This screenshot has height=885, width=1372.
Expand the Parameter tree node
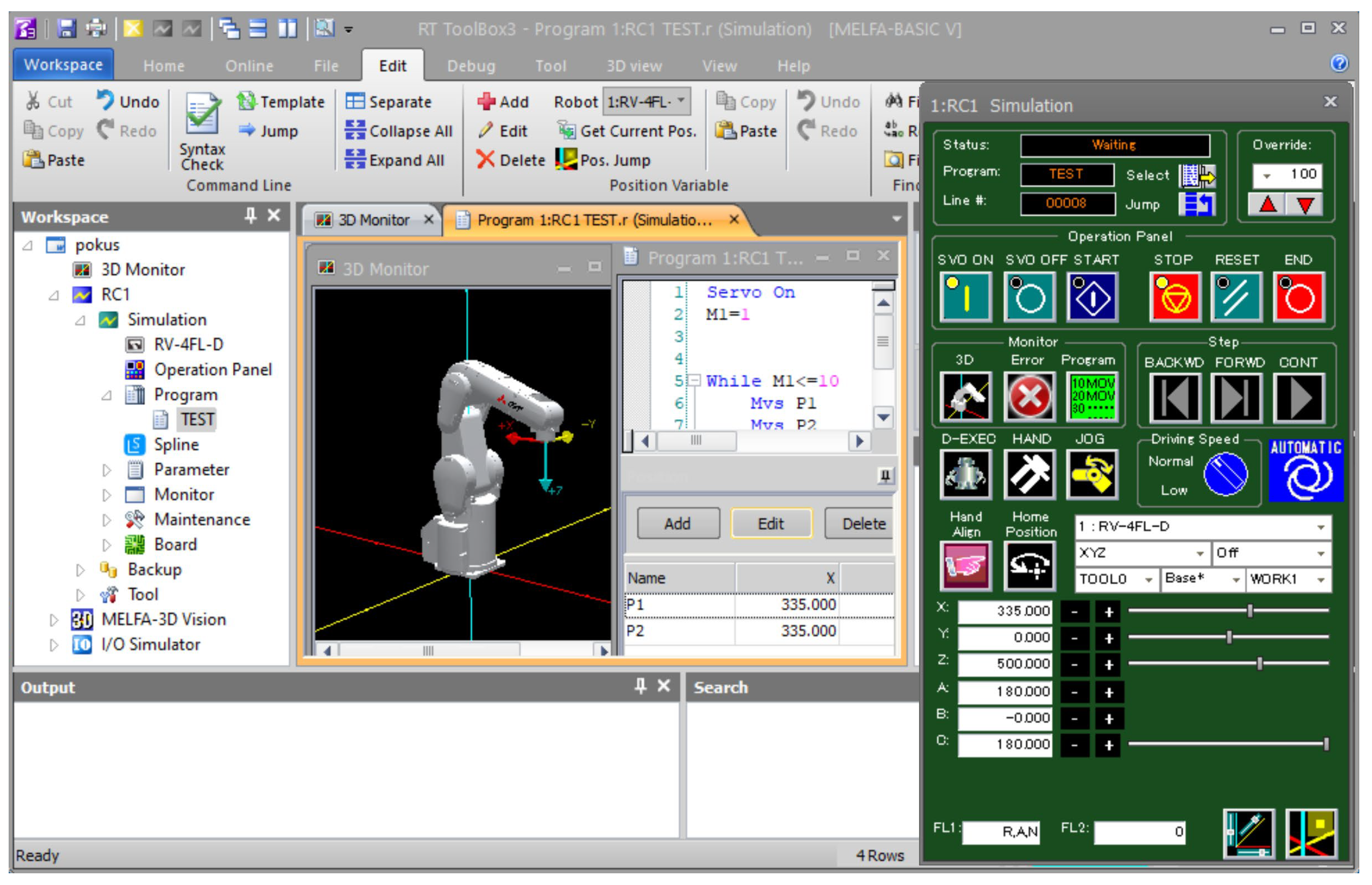[x=107, y=470]
